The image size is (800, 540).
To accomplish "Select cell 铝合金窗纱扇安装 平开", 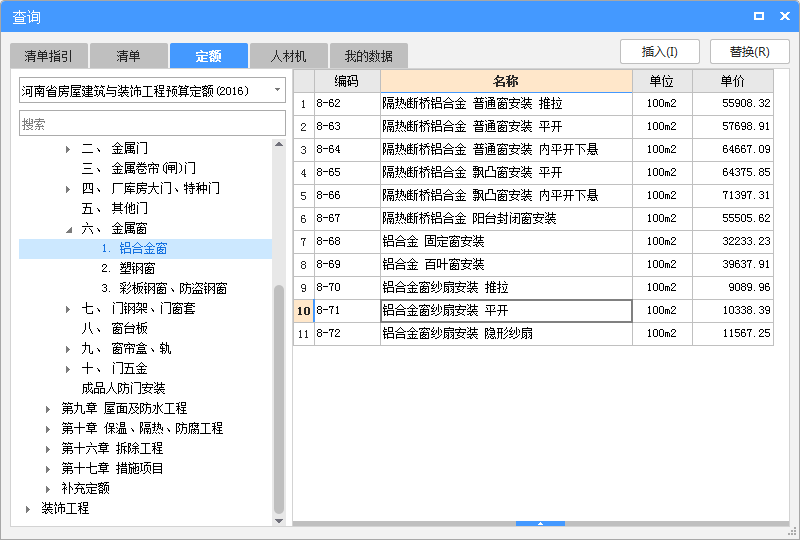I will coord(506,311).
